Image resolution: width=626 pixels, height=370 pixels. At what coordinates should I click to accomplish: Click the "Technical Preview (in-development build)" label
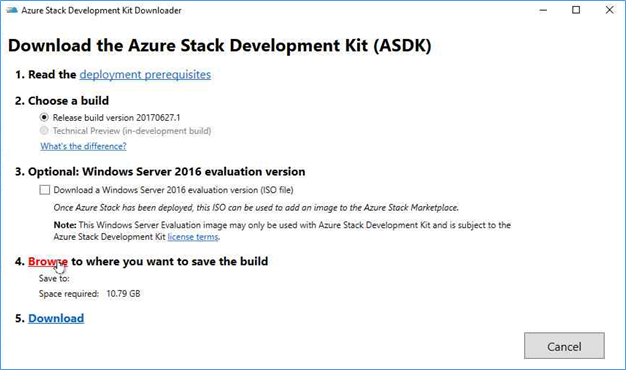coord(132,131)
